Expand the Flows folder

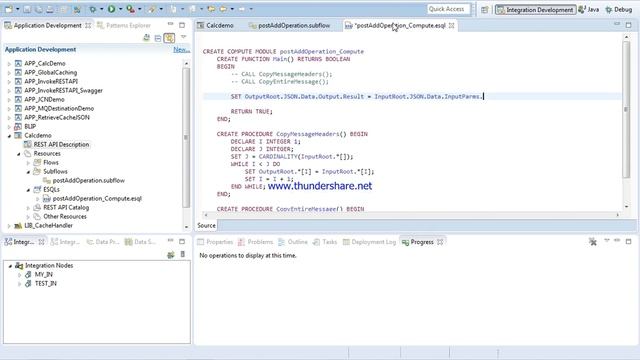point(28,162)
